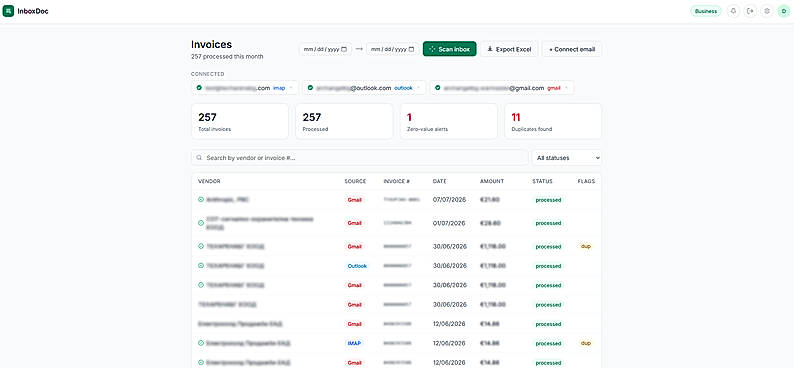Viewport: 794px width, 368px height.
Task: Click processed status in the Outlook row
Action: point(548,266)
